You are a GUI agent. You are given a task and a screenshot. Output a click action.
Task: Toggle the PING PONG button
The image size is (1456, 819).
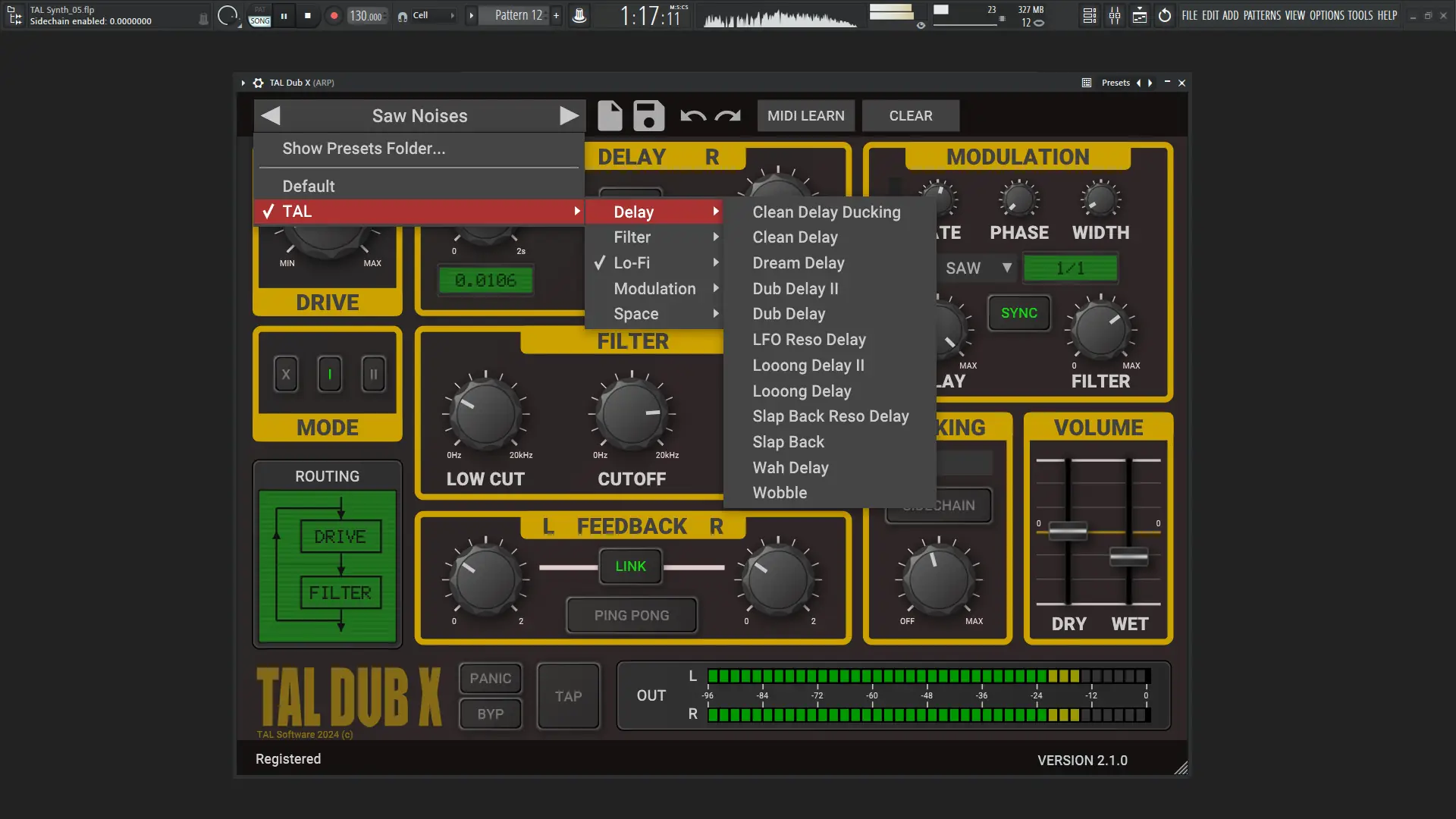632,615
